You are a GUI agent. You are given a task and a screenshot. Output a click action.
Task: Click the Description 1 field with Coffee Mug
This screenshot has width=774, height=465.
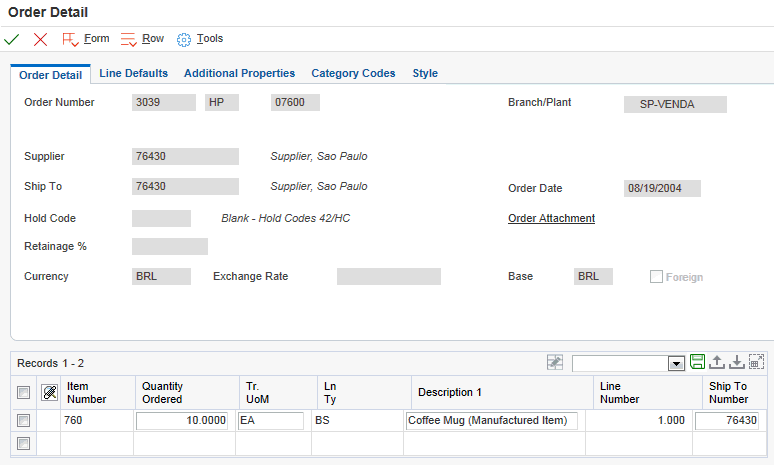492,421
